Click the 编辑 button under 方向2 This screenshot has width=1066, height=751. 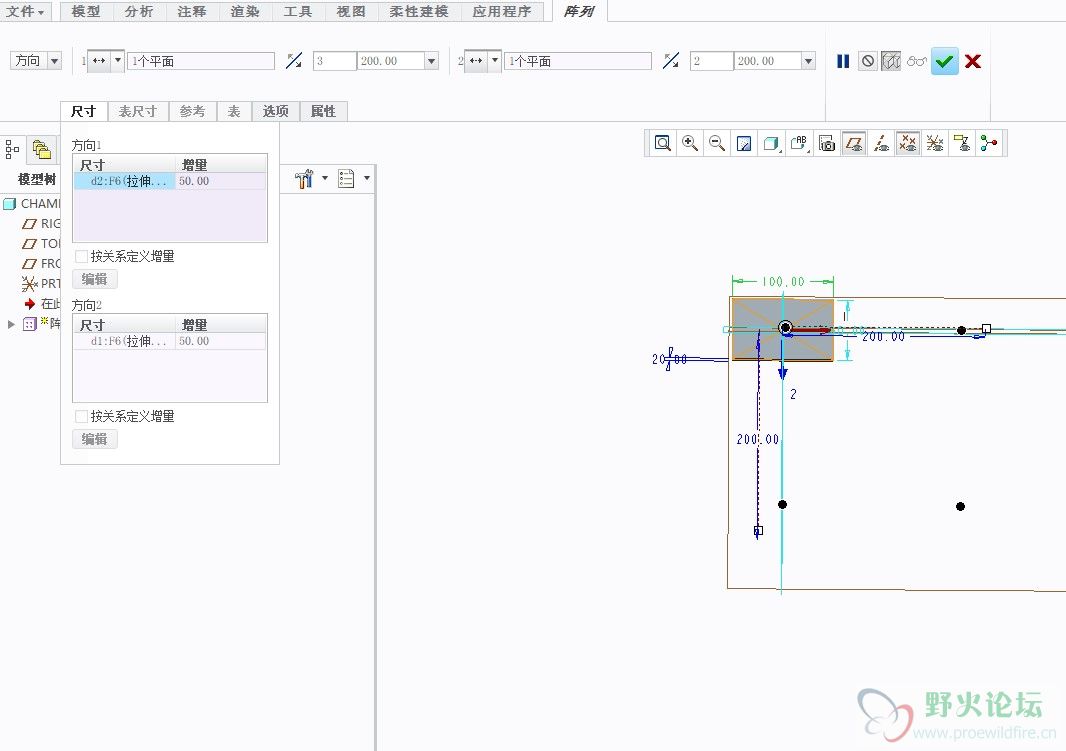(94, 439)
